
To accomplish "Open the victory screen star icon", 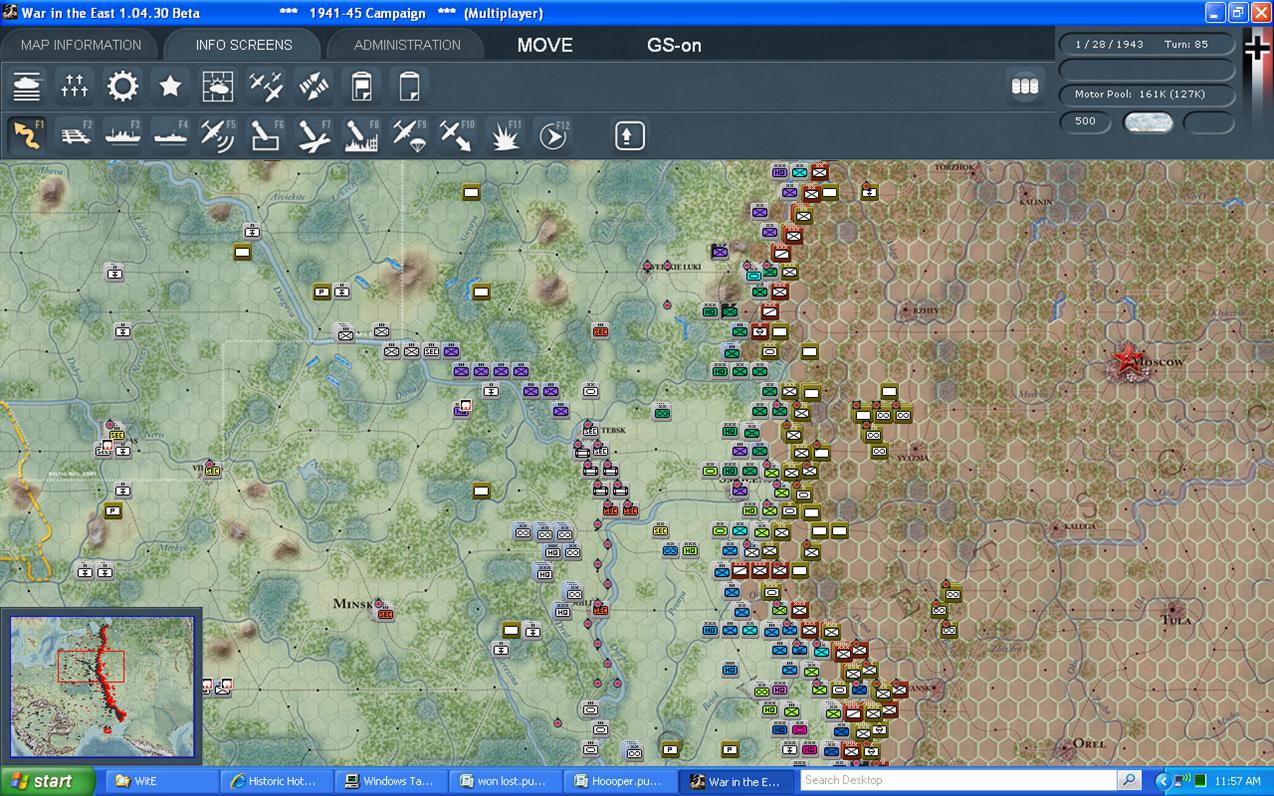I will [x=170, y=87].
